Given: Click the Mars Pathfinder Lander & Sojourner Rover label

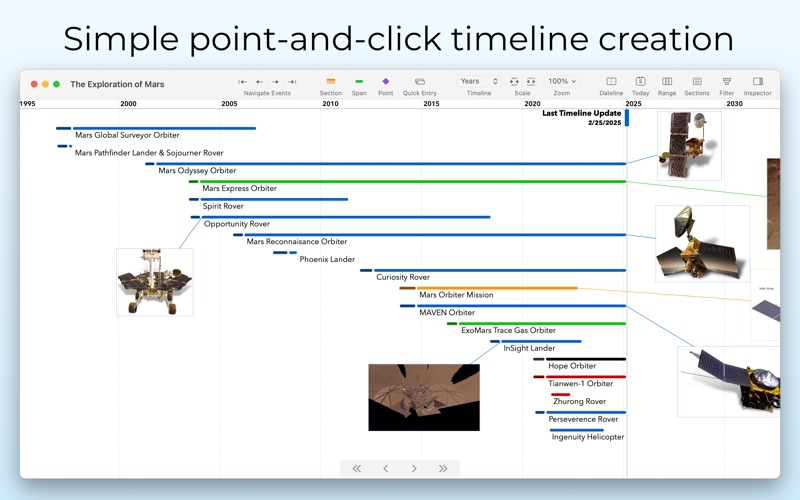Looking at the screenshot, I should pyautogui.click(x=149, y=153).
